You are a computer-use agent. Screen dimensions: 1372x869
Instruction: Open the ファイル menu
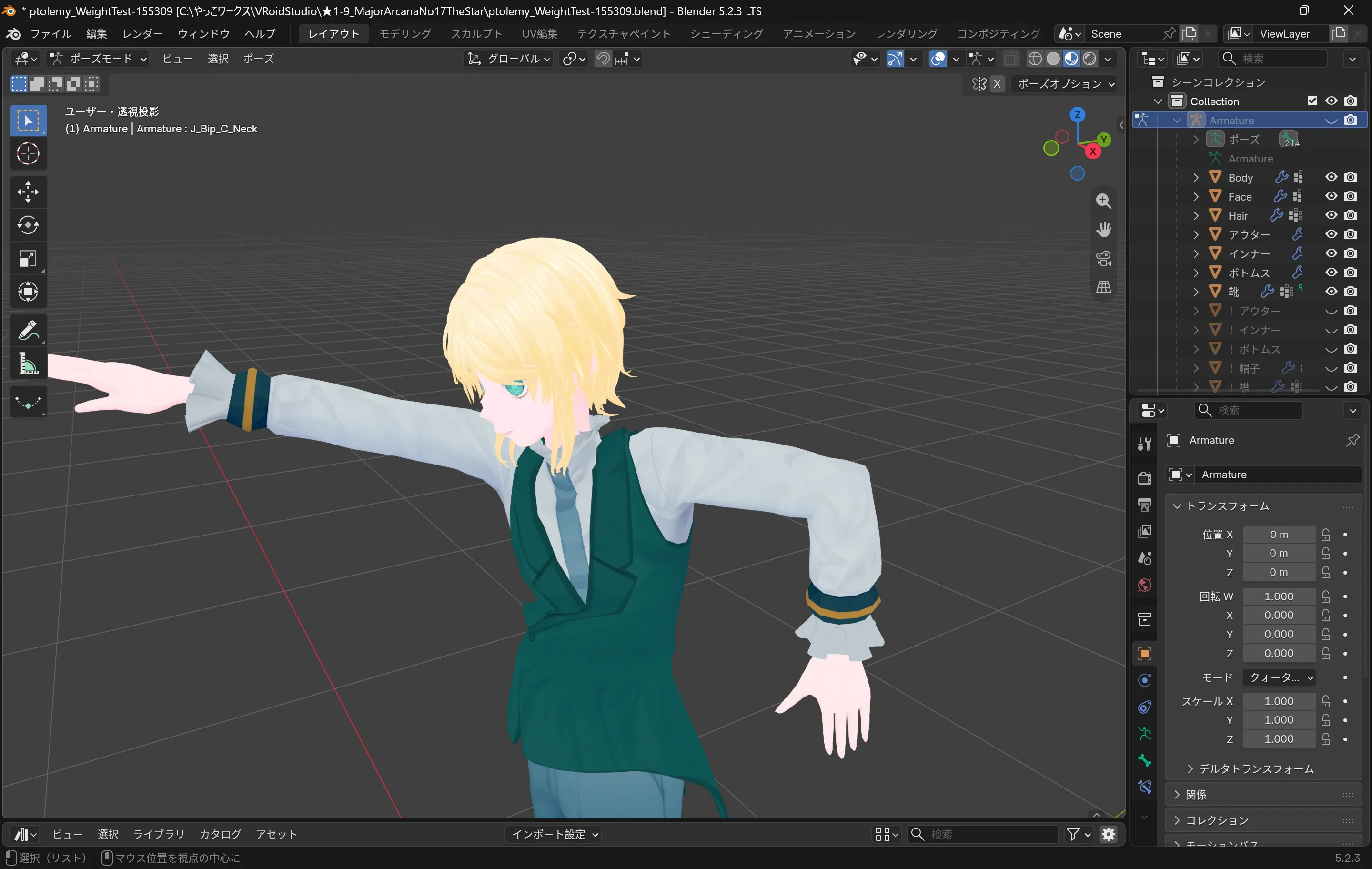pos(50,34)
